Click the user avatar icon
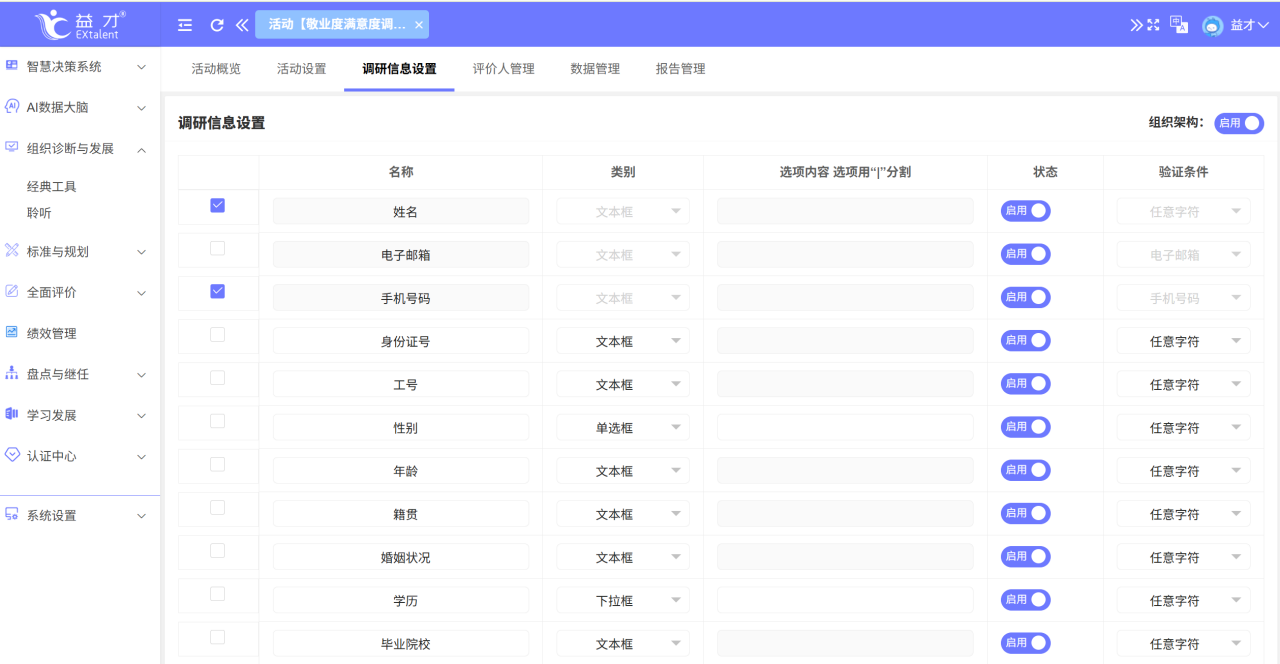The height and width of the screenshot is (664, 1280). pyautogui.click(x=1213, y=26)
